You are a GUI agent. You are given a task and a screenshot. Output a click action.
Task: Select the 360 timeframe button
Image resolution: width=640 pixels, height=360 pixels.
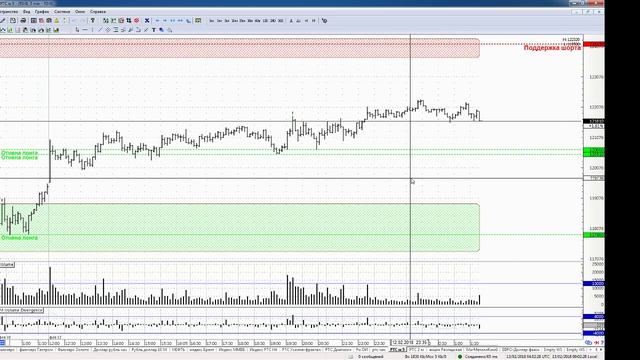click(280, 20)
